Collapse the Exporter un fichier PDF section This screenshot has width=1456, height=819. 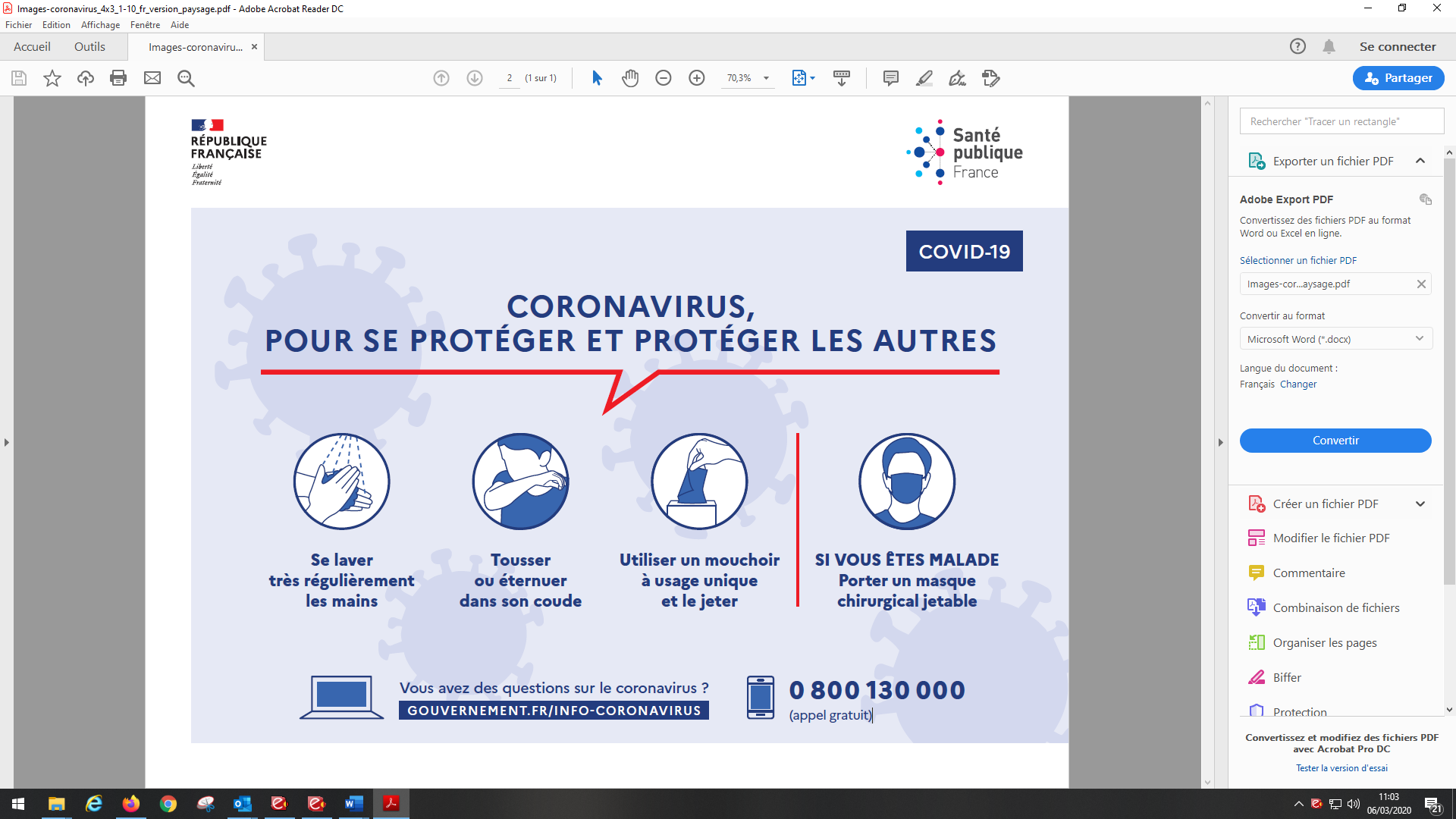point(1420,161)
